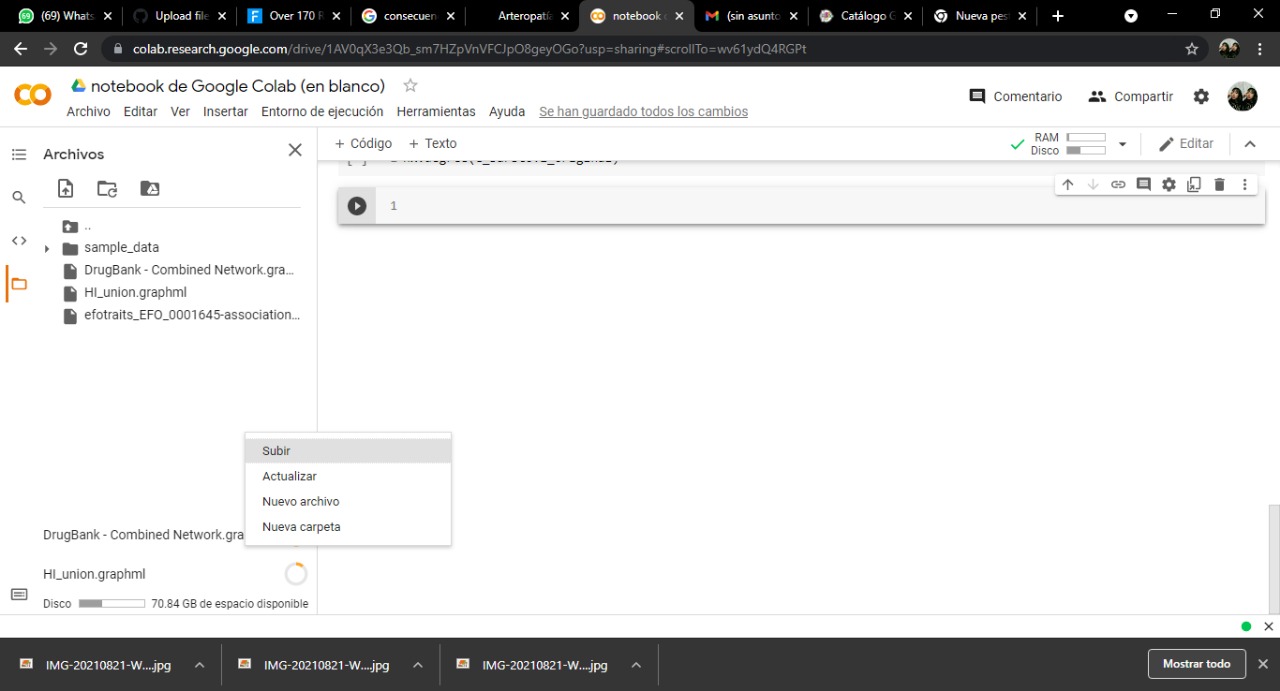This screenshot has width=1280, height=691.
Task: Select the sample_data folder
Action: point(121,247)
